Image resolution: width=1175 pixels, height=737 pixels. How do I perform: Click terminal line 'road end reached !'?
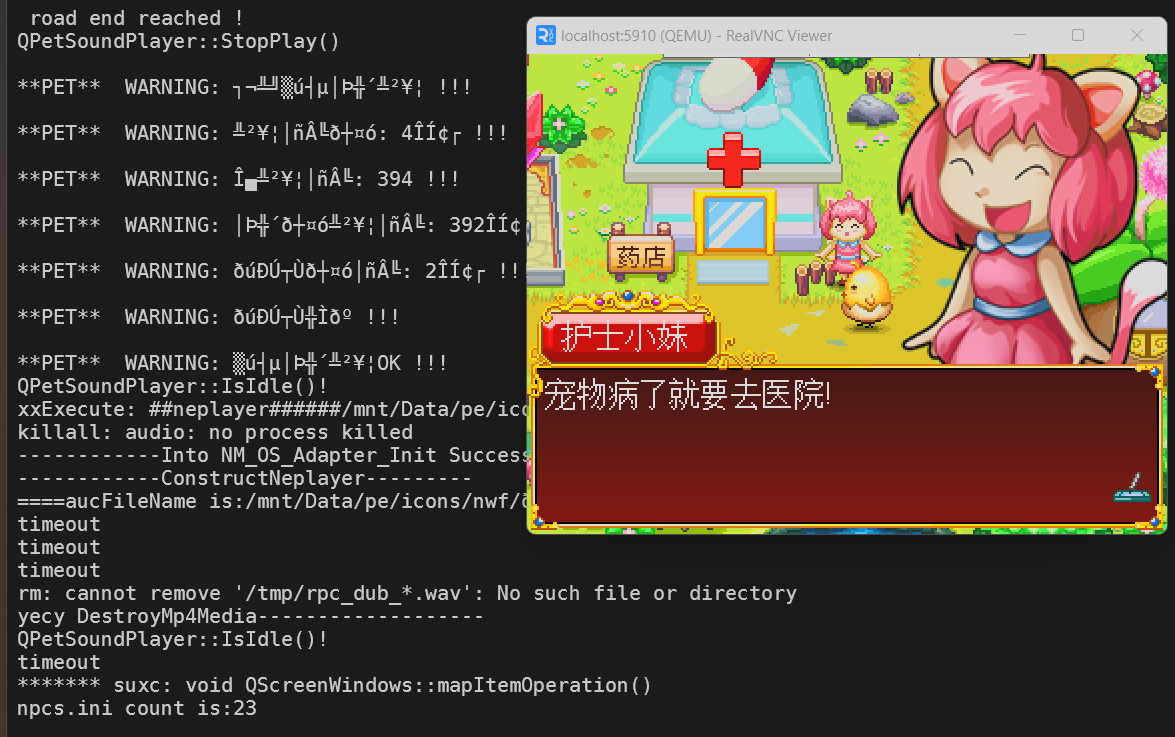(x=136, y=18)
